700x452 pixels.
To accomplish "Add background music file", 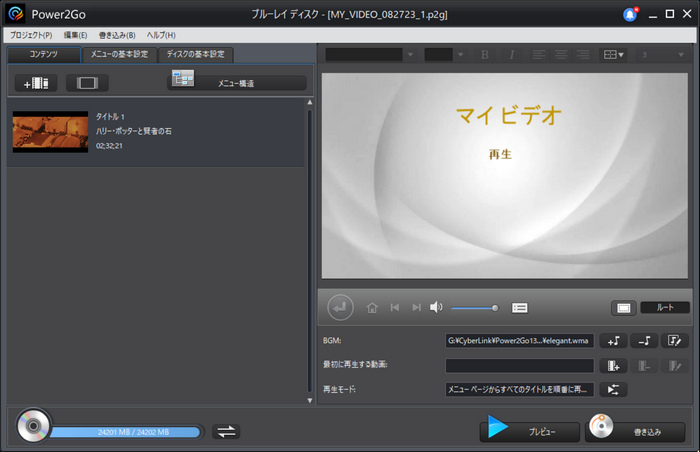I will coord(613,341).
